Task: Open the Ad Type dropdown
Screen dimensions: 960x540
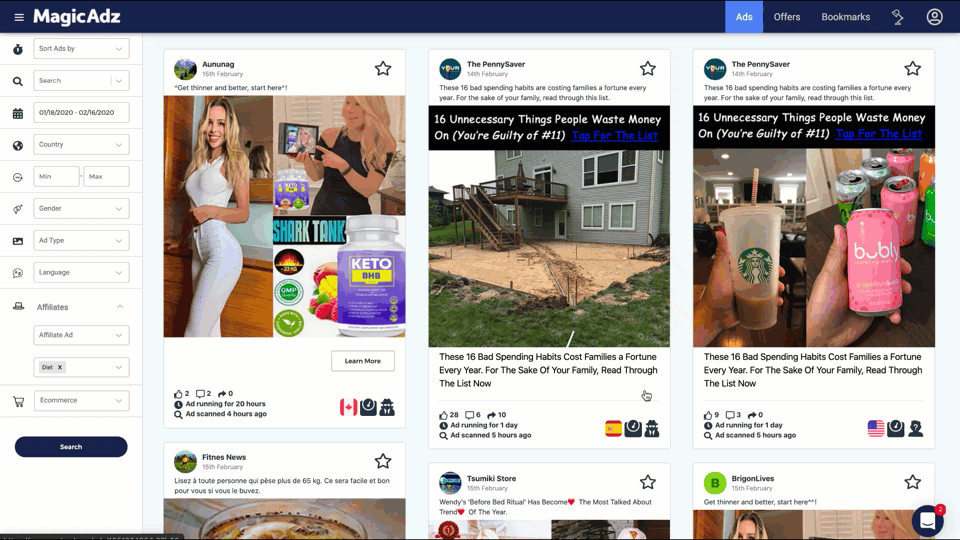Action: pyautogui.click(x=81, y=240)
